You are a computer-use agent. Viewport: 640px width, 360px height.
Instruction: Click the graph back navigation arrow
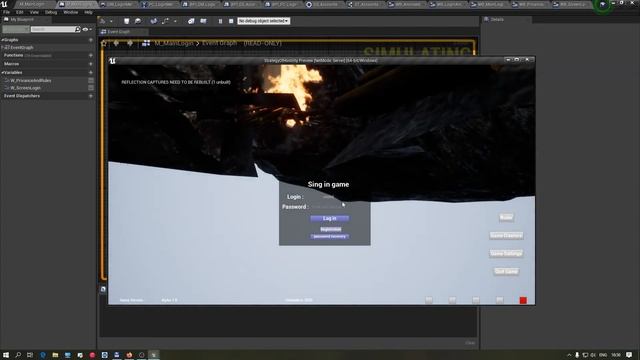point(116,43)
